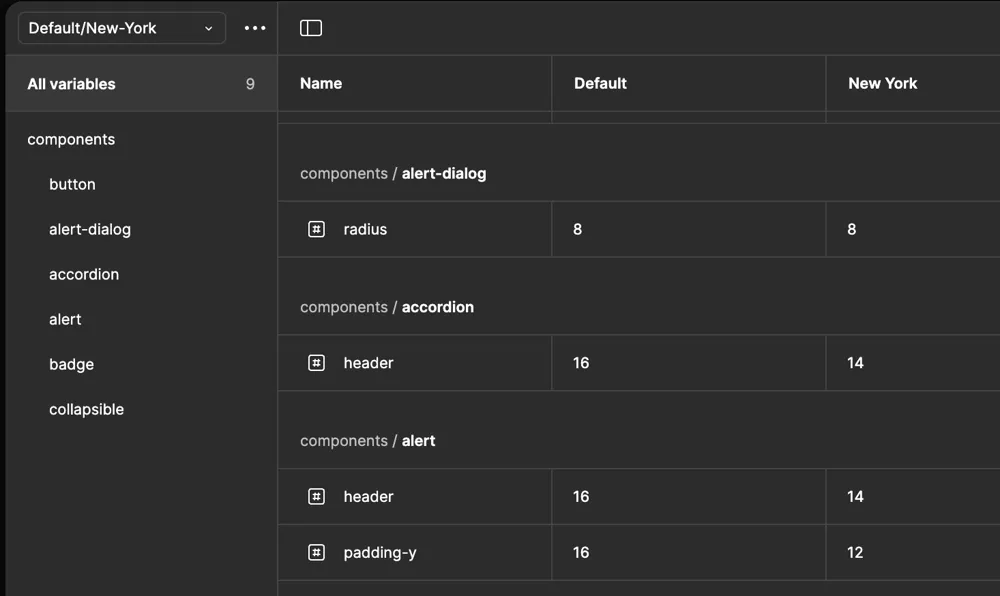
Task: Select the alert group
Action: [x=66, y=319]
